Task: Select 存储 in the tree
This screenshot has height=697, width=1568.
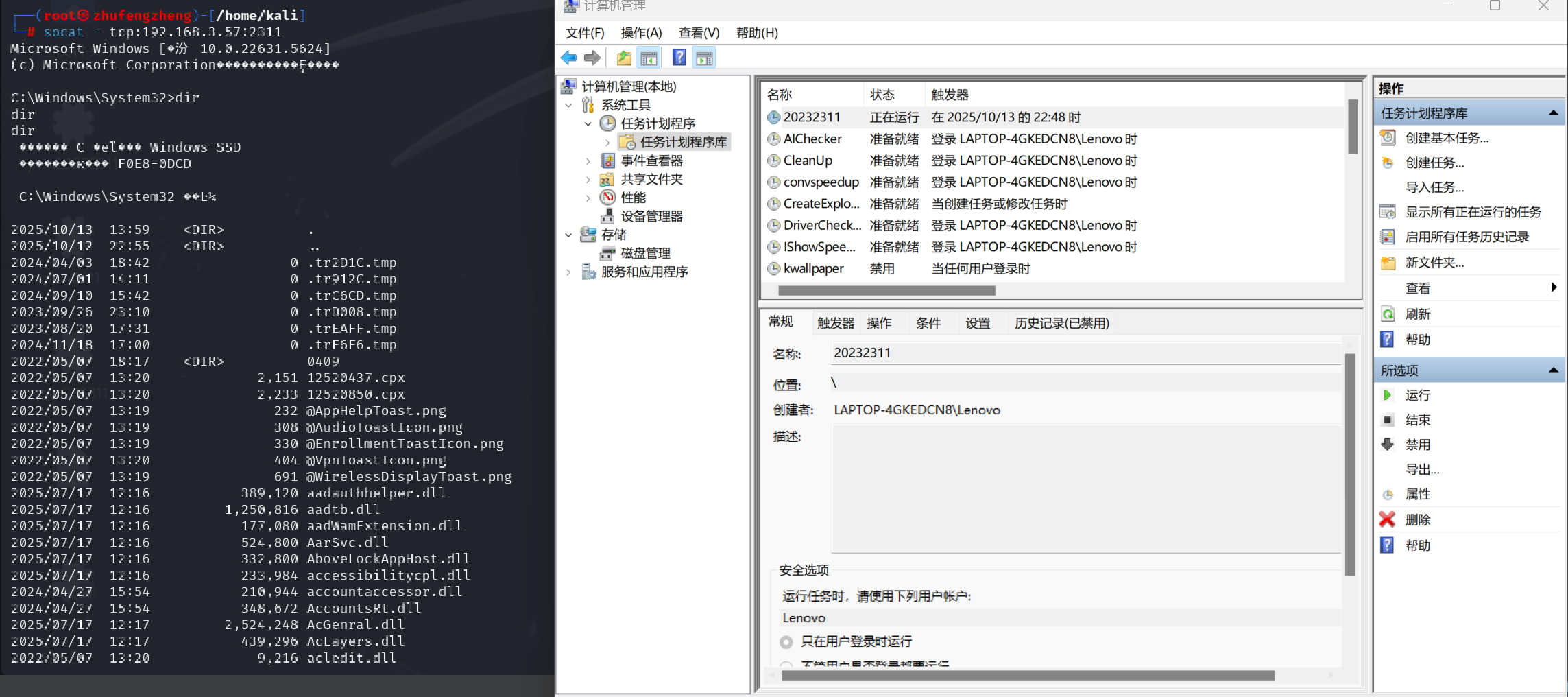Action: [614, 235]
